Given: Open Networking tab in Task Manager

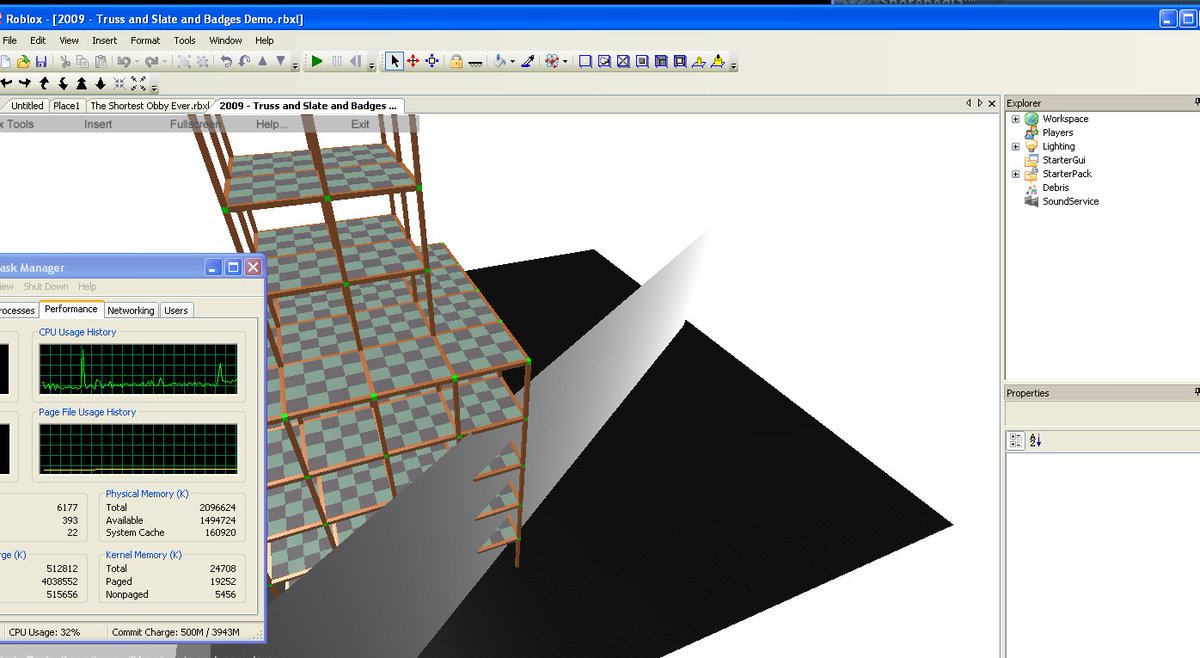Looking at the screenshot, I should (x=131, y=311).
